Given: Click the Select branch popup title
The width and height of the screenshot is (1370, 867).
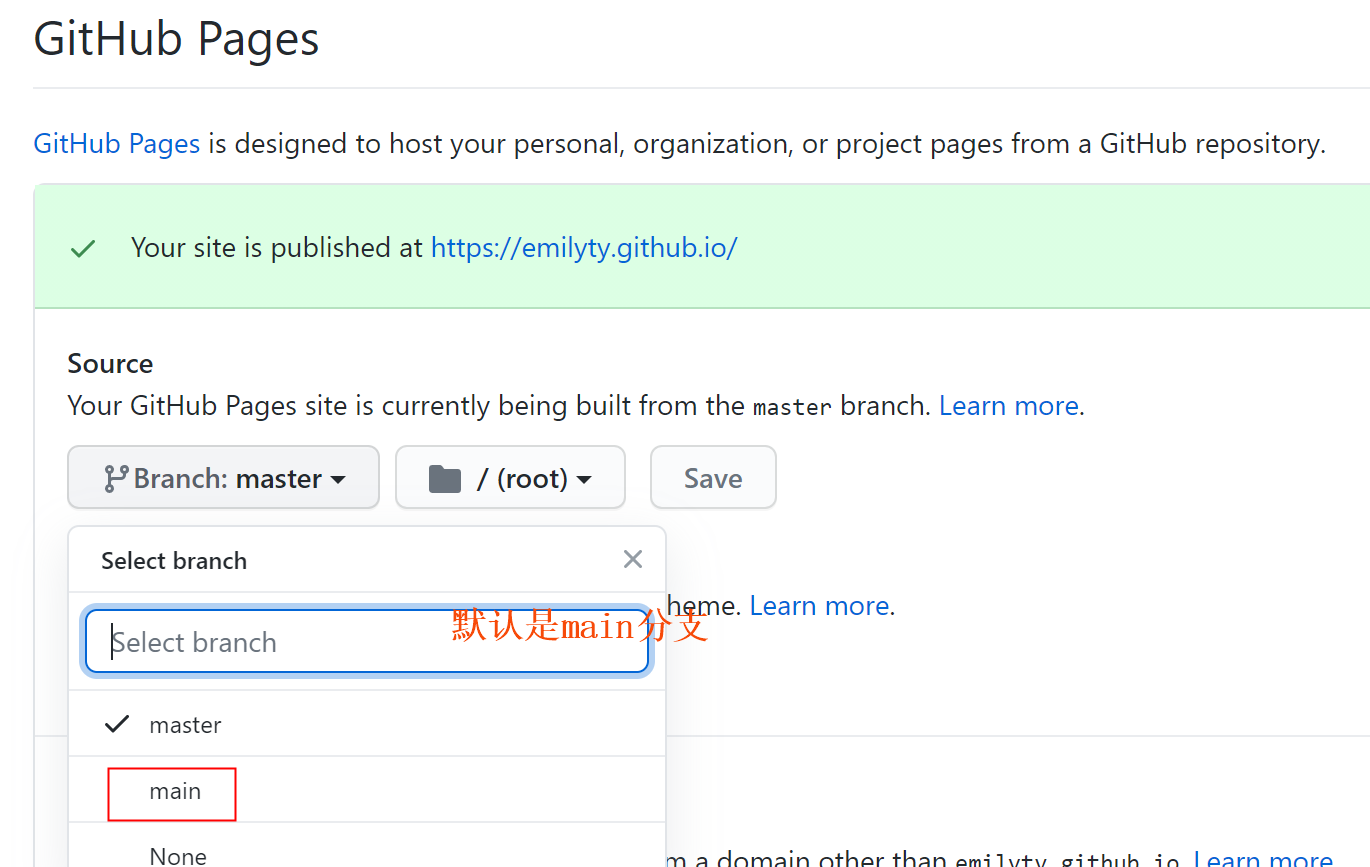Looking at the screenshot, I should tap(174, 561).
